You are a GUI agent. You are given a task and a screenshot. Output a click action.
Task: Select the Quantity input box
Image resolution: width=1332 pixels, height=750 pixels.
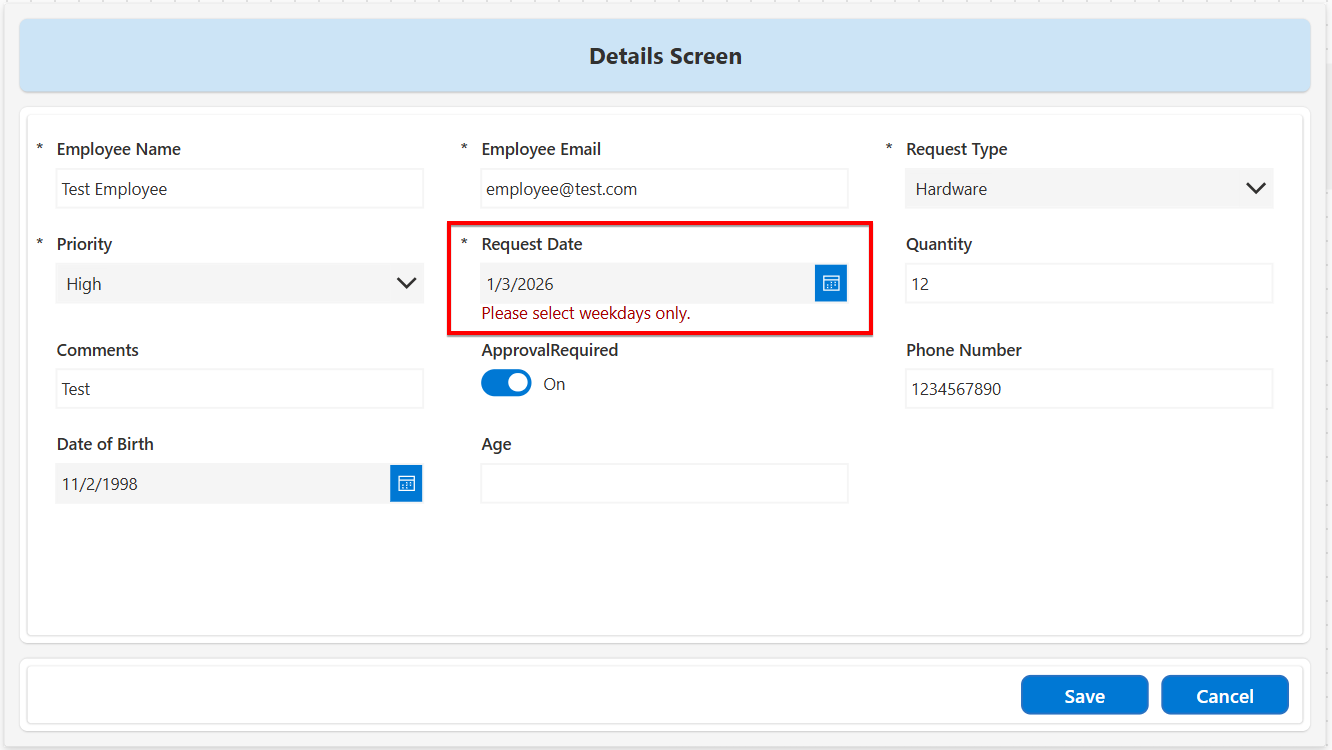click(x=1089, y=284)
